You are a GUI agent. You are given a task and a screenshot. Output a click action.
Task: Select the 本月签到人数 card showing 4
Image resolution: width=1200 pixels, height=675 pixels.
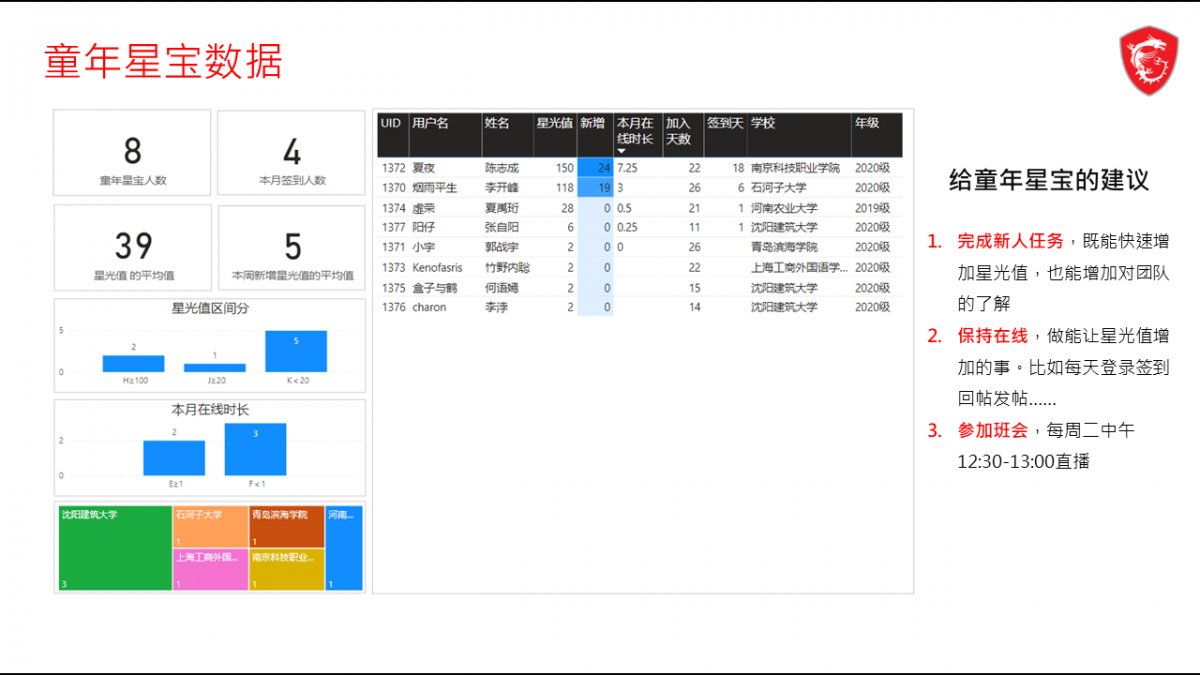[x=291, y=152]
